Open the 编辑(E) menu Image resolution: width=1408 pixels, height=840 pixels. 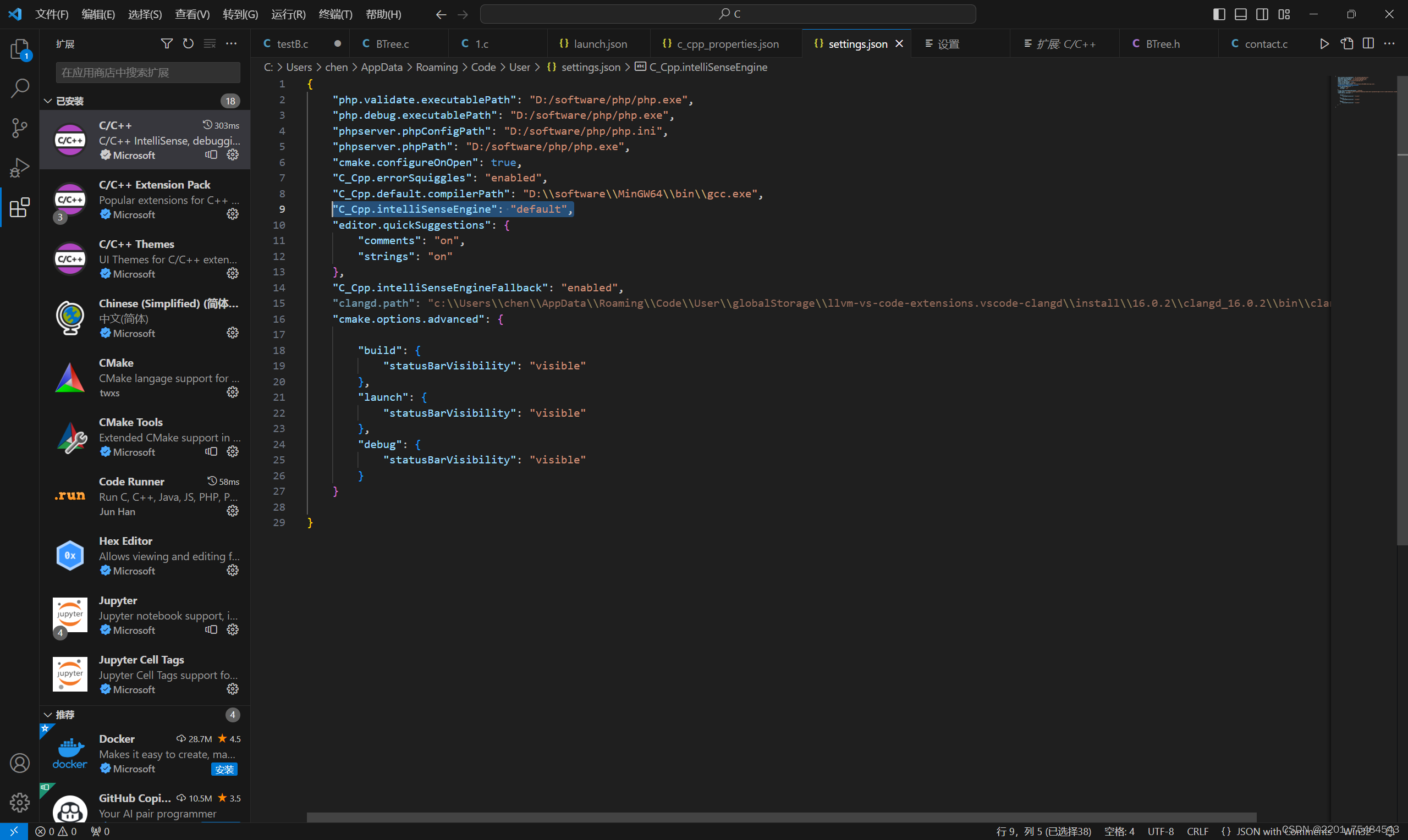tap(98, 14)
